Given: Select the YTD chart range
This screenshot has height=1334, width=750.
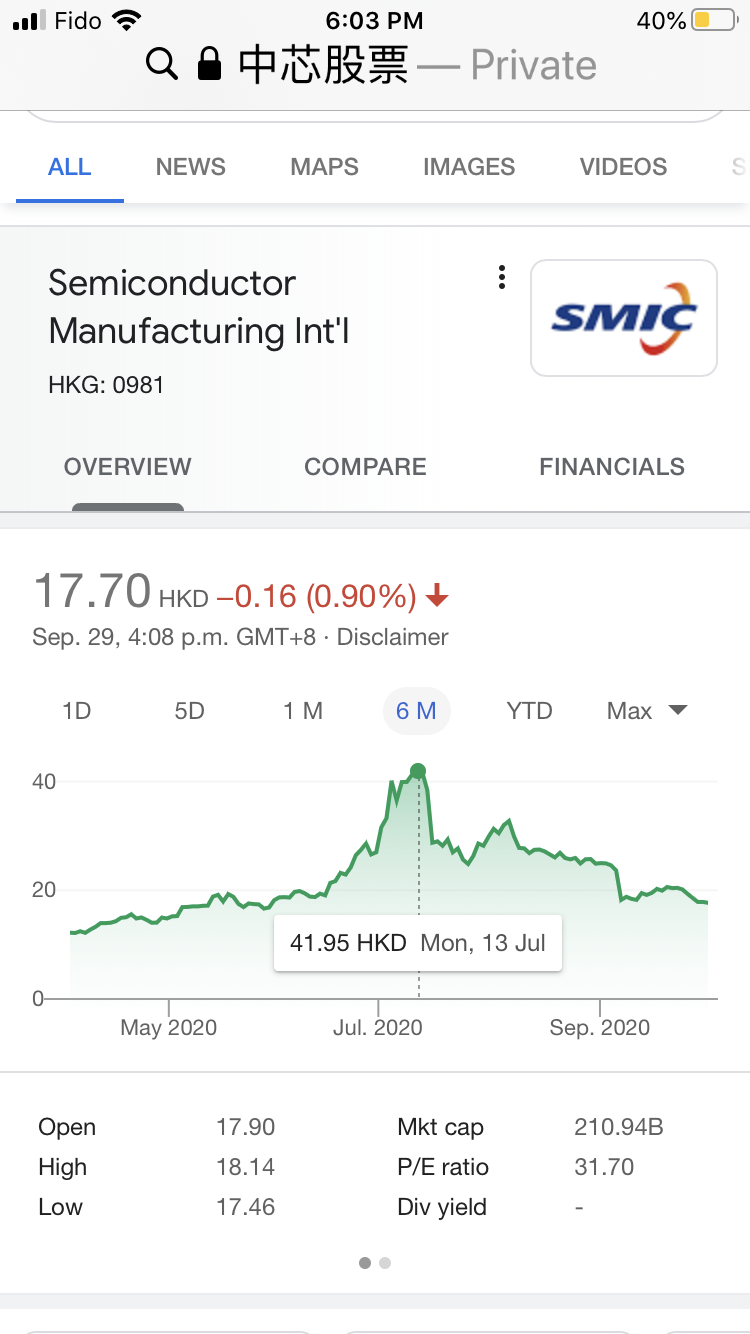Looking at the screenshot, I should pyautogui.click(x=530, y=711).
